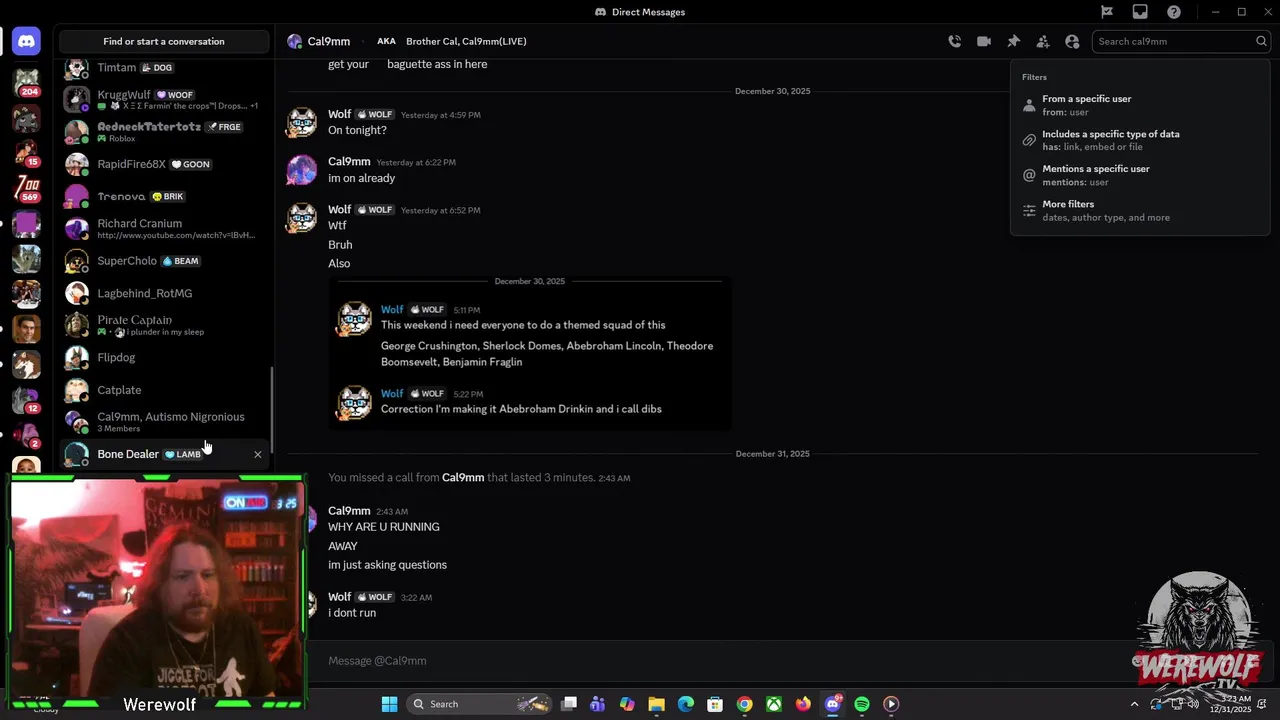Open server icon with 15 badge

[26, 153]
